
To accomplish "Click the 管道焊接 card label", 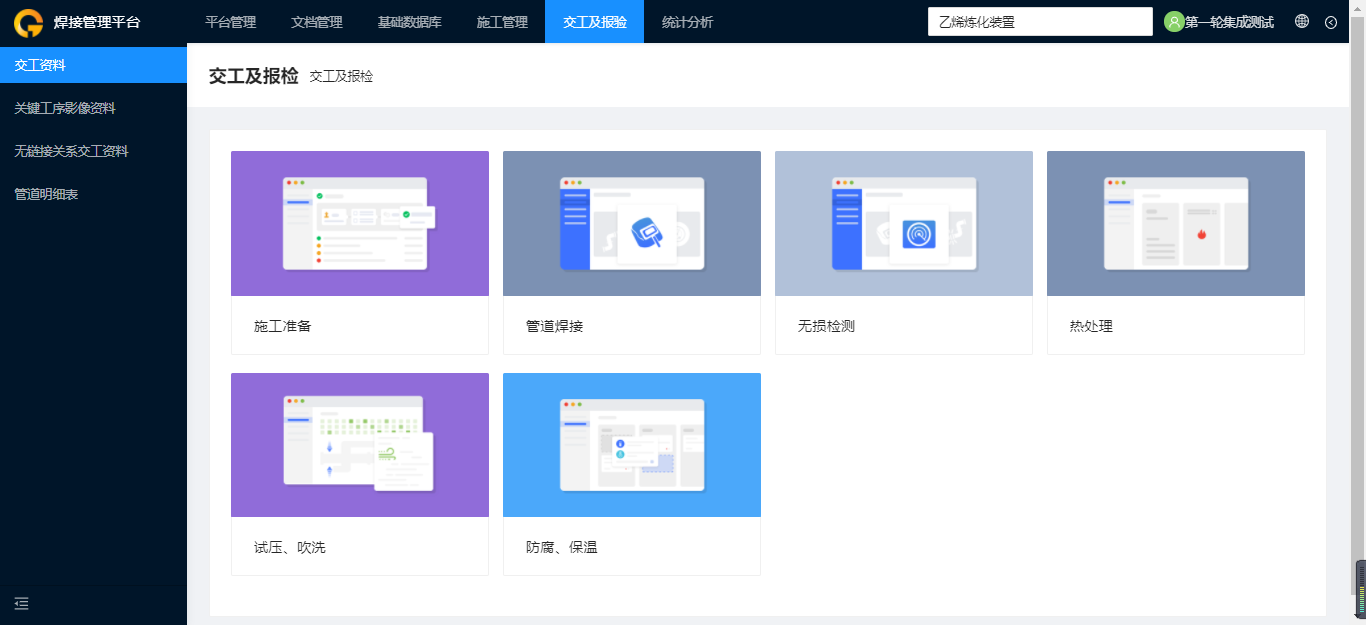I will pyautogui.click(x=555, y=326).
